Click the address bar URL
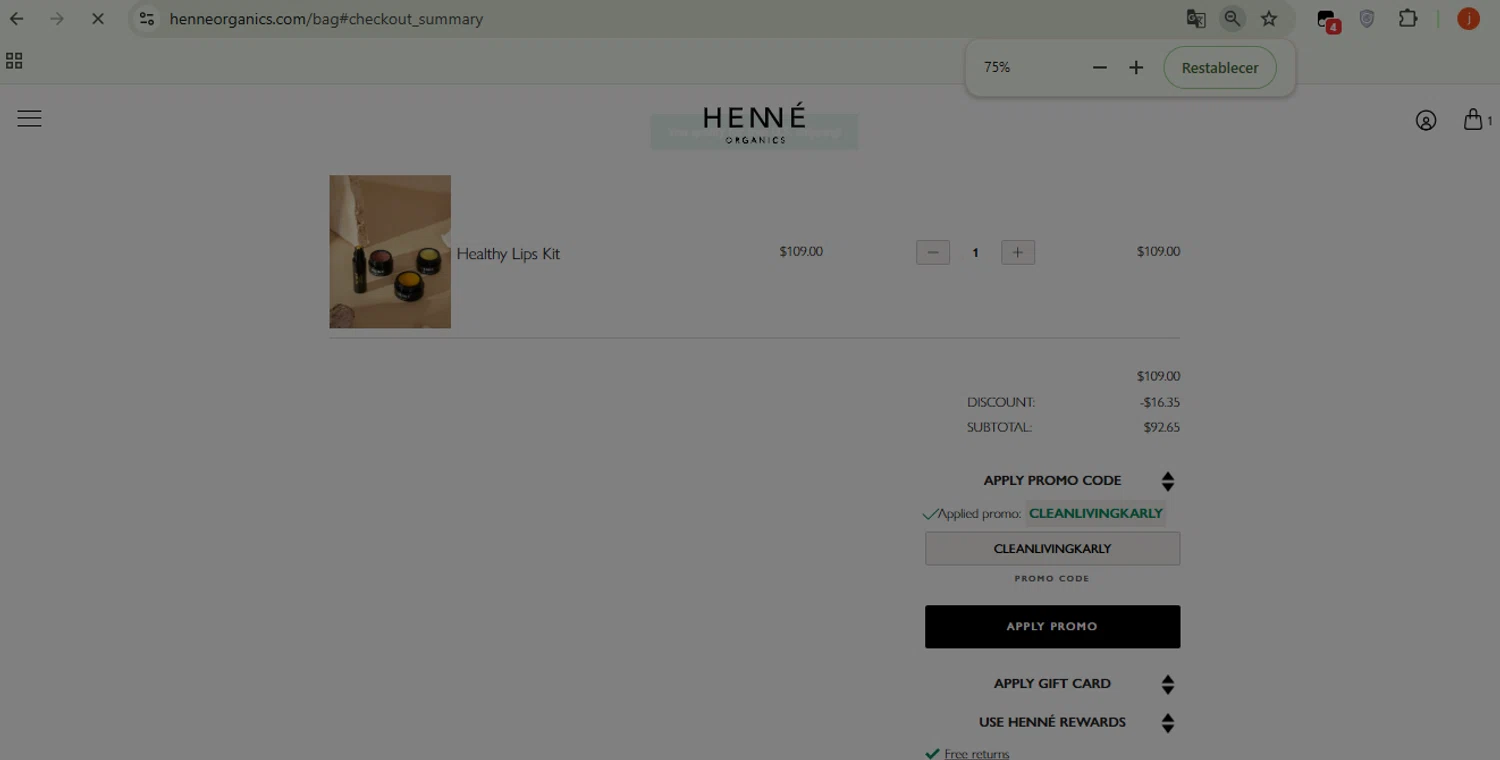Image resolution: width=1500 pixels, height=760 pixels. tap(326, 19)
